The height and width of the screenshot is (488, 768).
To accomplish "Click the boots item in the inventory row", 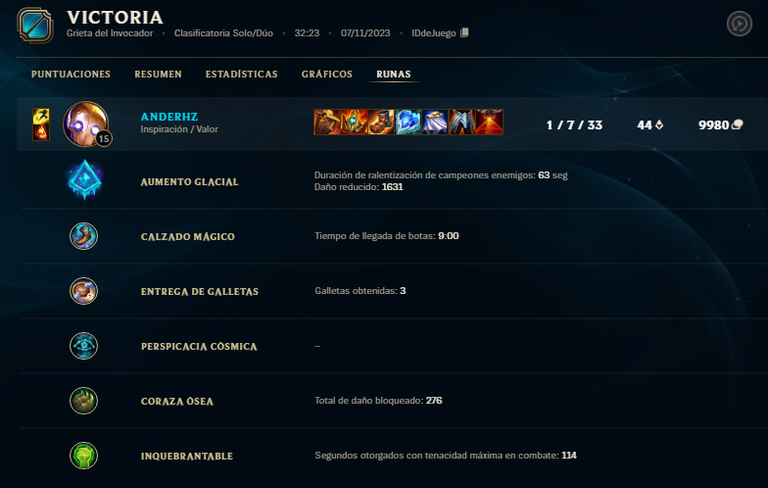I will [381, 122].
